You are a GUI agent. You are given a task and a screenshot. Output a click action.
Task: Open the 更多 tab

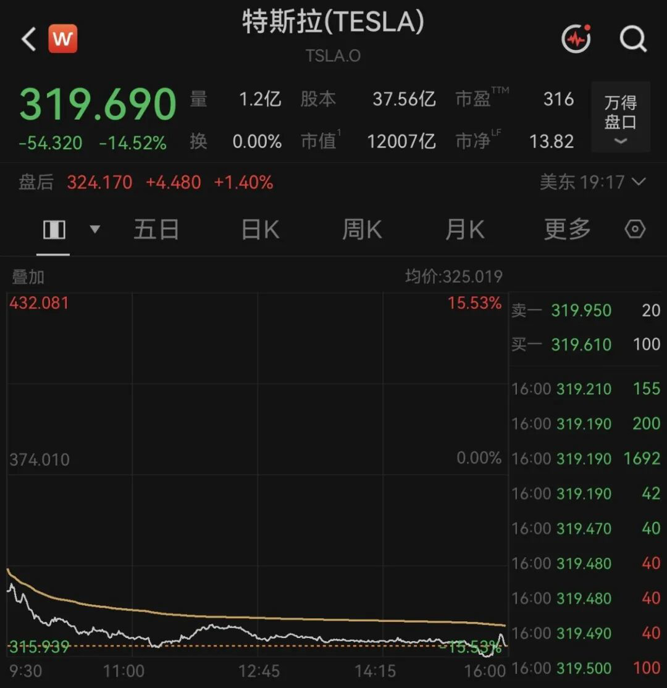[x=567, y=229]
